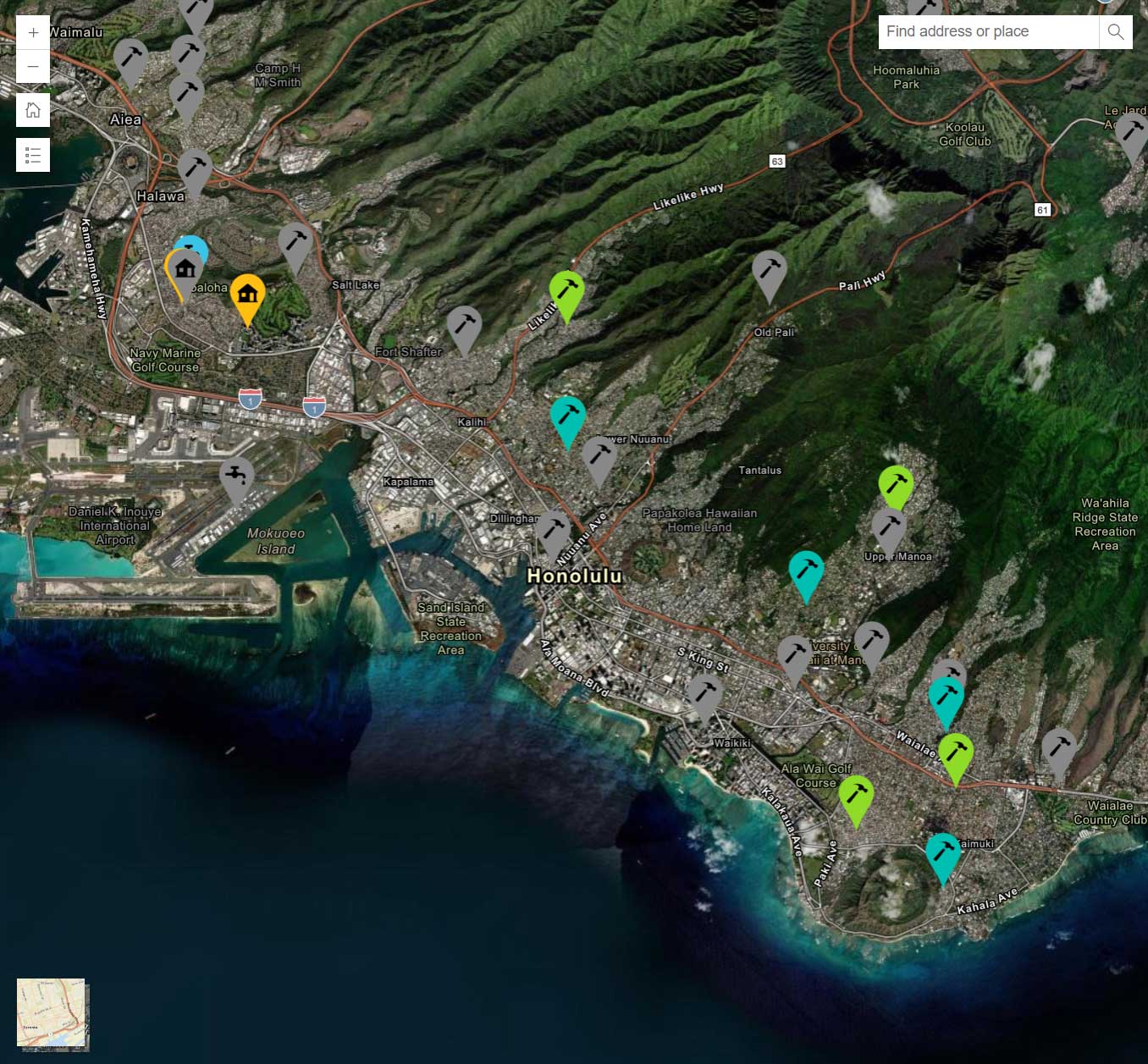Click the zoom out minus button

[x=33, y=66]
